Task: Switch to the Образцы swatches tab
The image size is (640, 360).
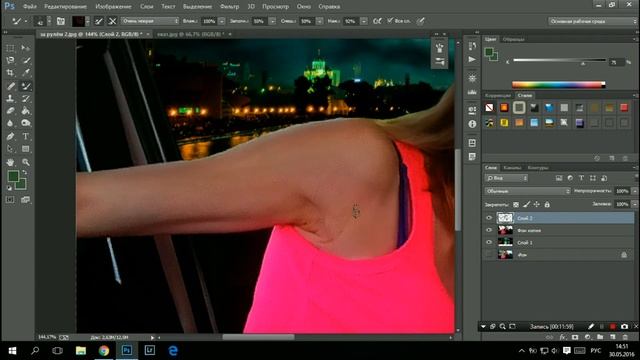Action: 513,39
